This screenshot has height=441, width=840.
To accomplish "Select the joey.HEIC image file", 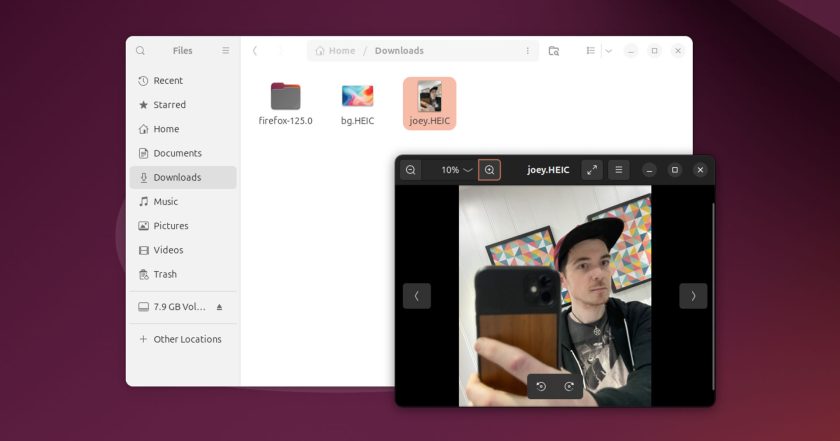I will [x=430, y=103].
